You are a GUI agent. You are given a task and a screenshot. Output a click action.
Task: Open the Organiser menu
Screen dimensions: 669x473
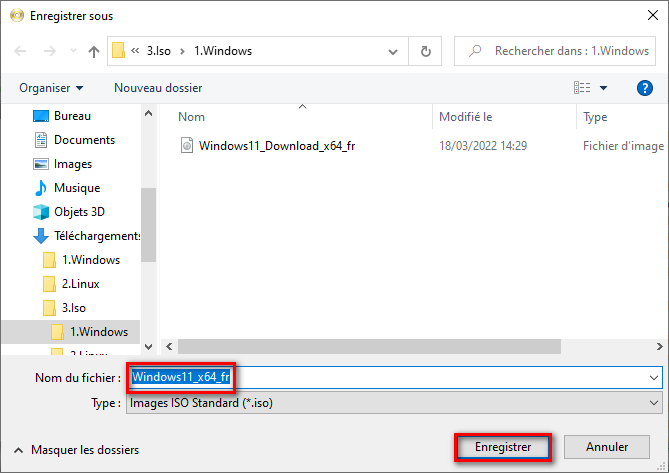coord(51,88)
